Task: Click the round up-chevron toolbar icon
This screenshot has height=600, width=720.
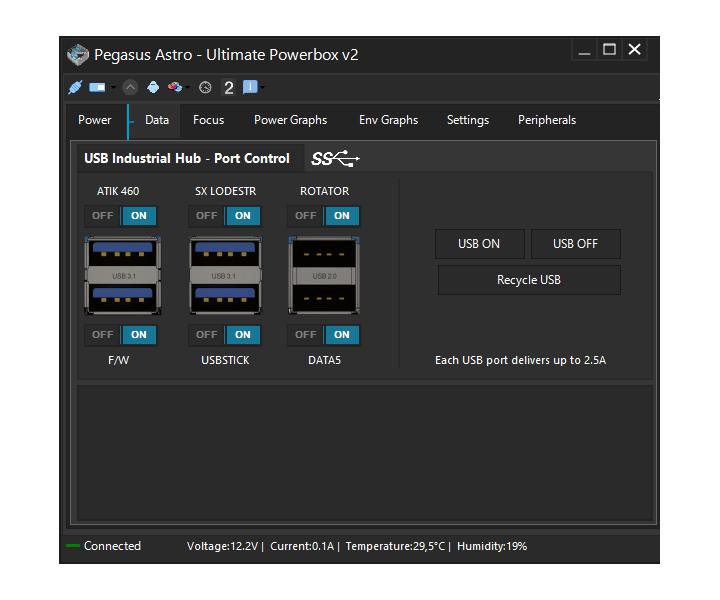Action: pyautogui.click(x=130, y=87)
